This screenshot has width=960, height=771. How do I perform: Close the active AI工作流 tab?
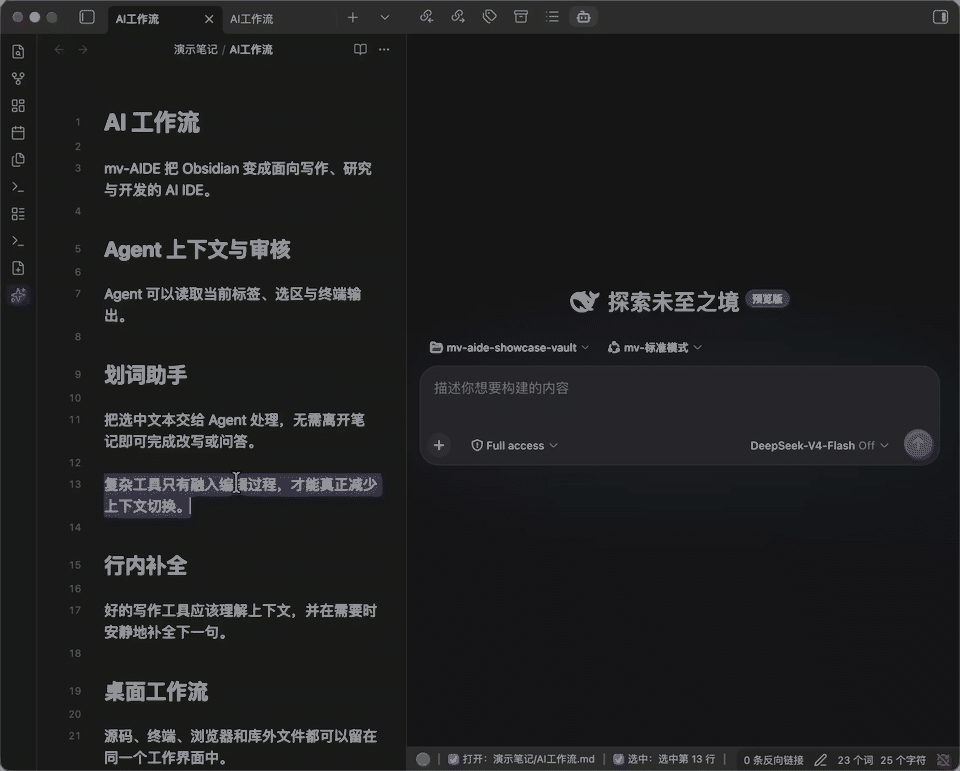click(x=209, y=19)
